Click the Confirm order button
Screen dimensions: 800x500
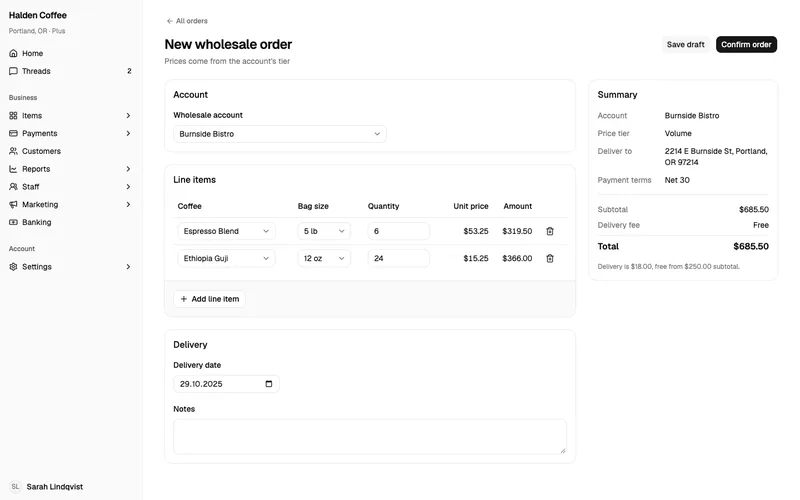[x=746, y=44]
